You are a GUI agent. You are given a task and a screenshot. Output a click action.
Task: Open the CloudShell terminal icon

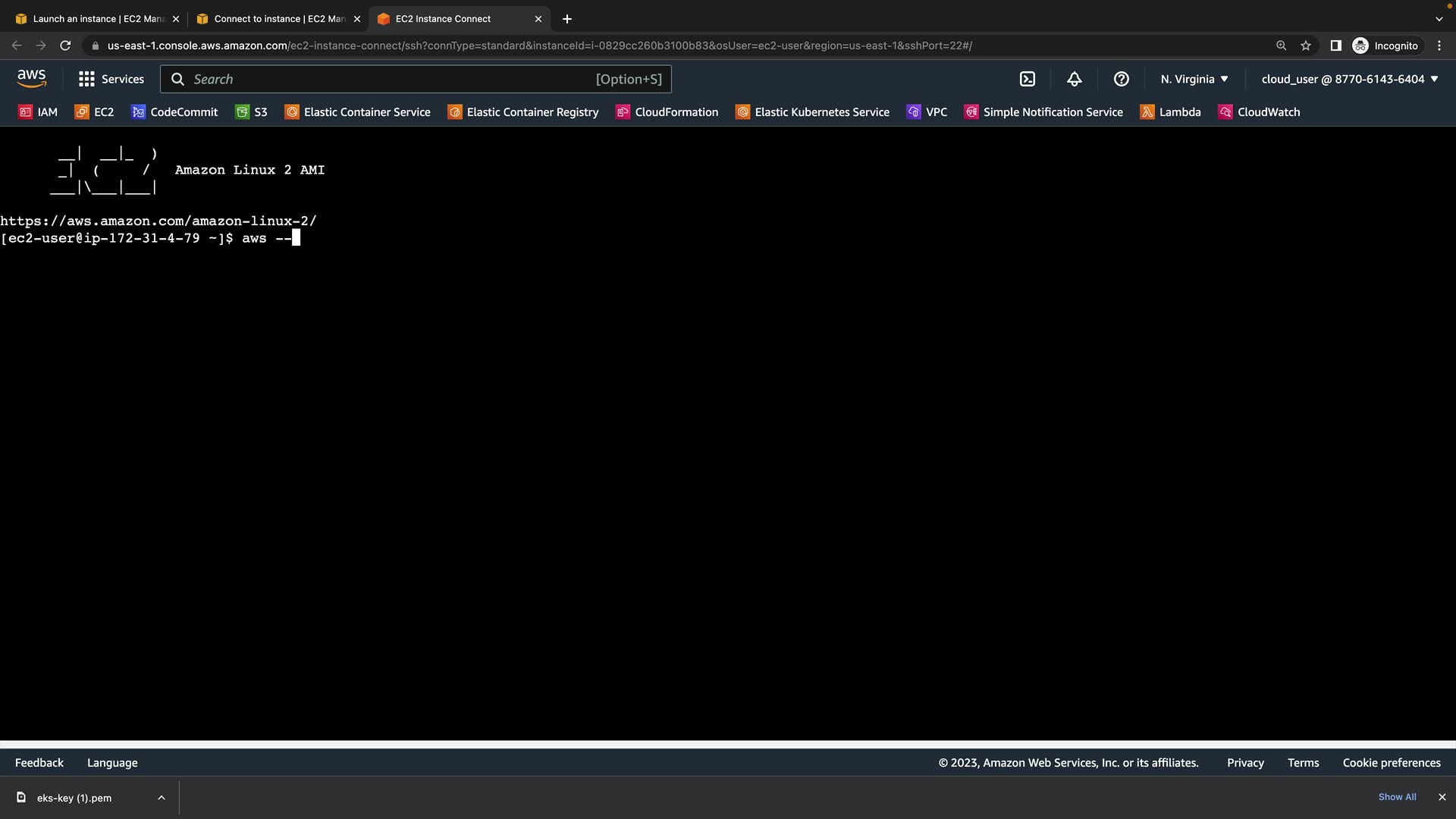pos(1028,79)
